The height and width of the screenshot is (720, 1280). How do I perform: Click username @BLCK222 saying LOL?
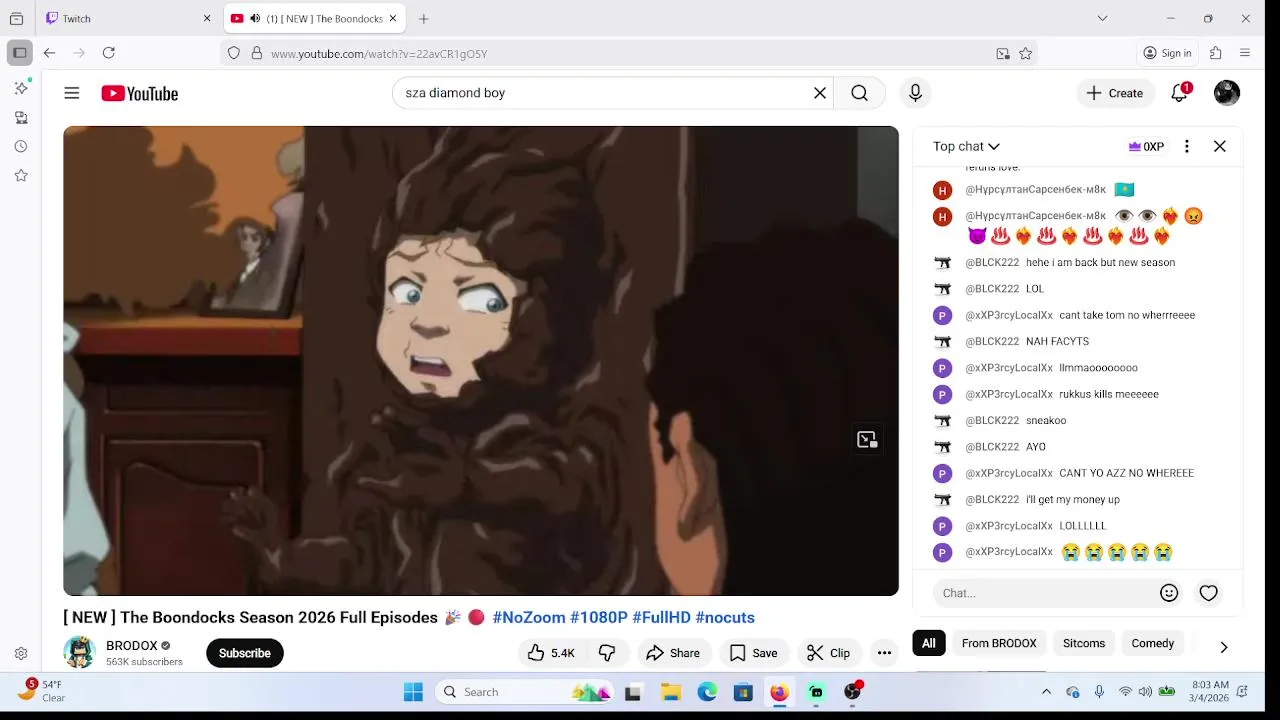pos(992,289)
